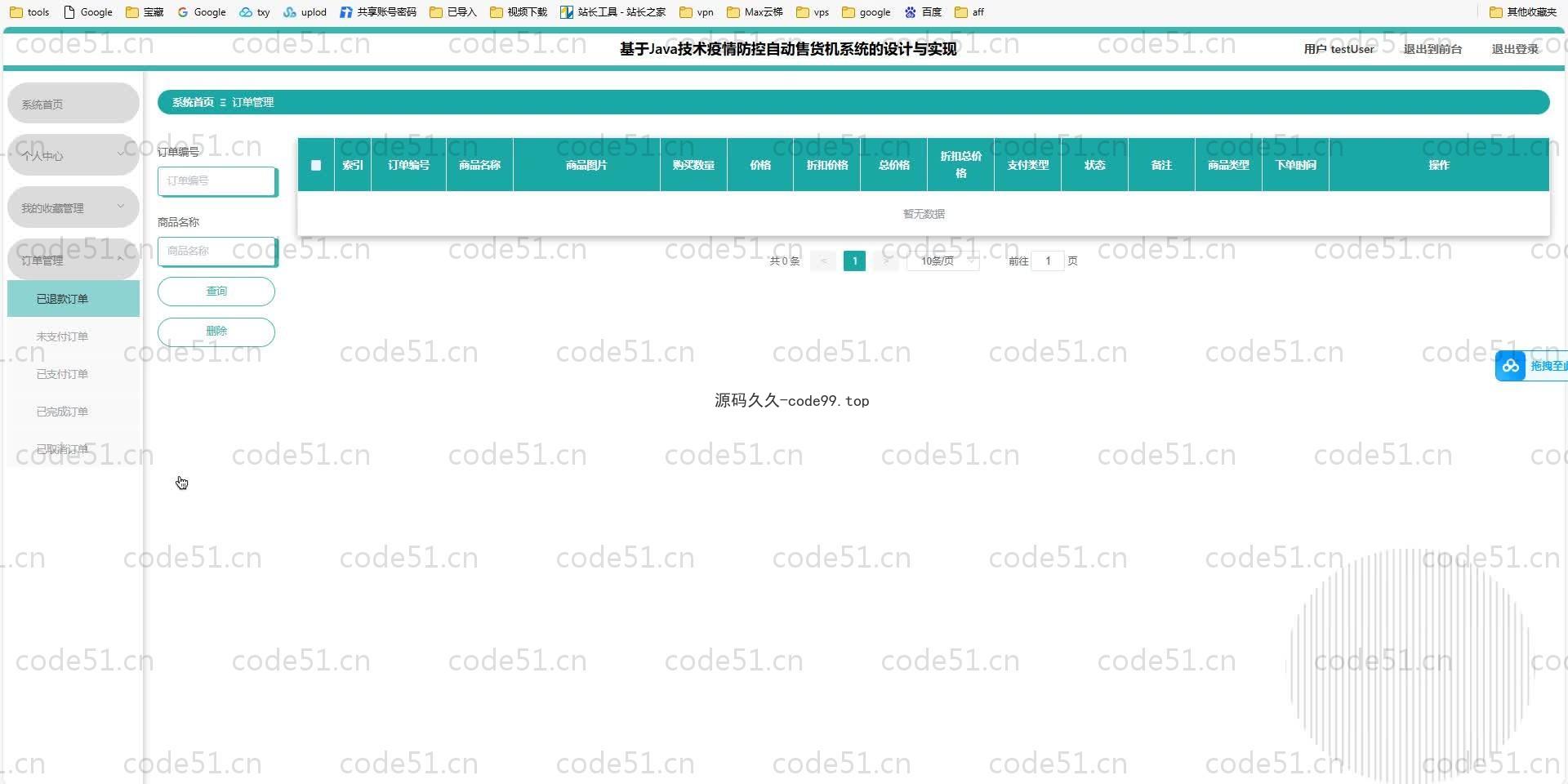This screenshot has height=784, width=1568.
Task: Expand the 我的收藏管理 sidebar menu
Action: coord(73,207)
